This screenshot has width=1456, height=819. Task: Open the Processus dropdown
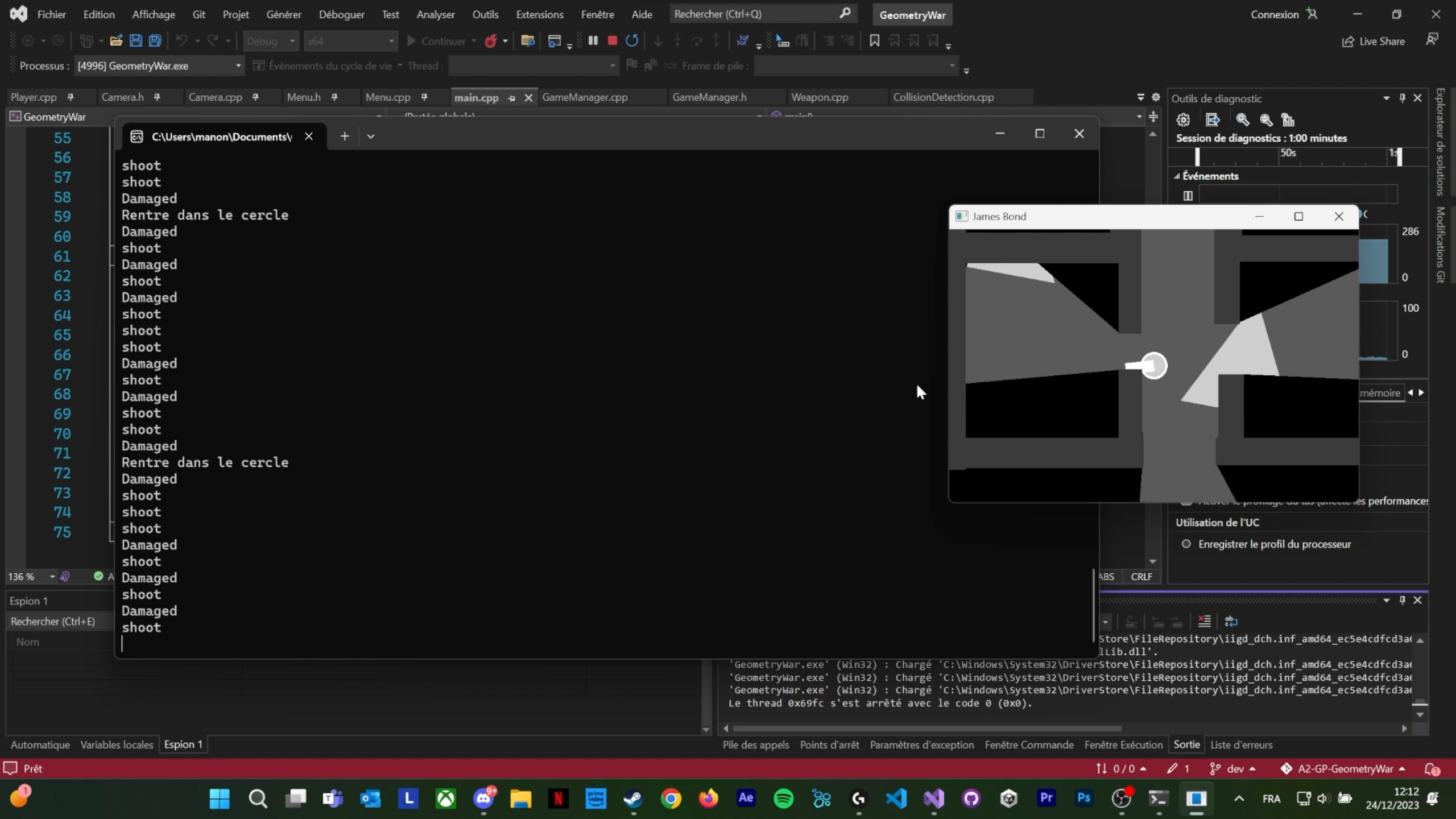pos(238,66)
